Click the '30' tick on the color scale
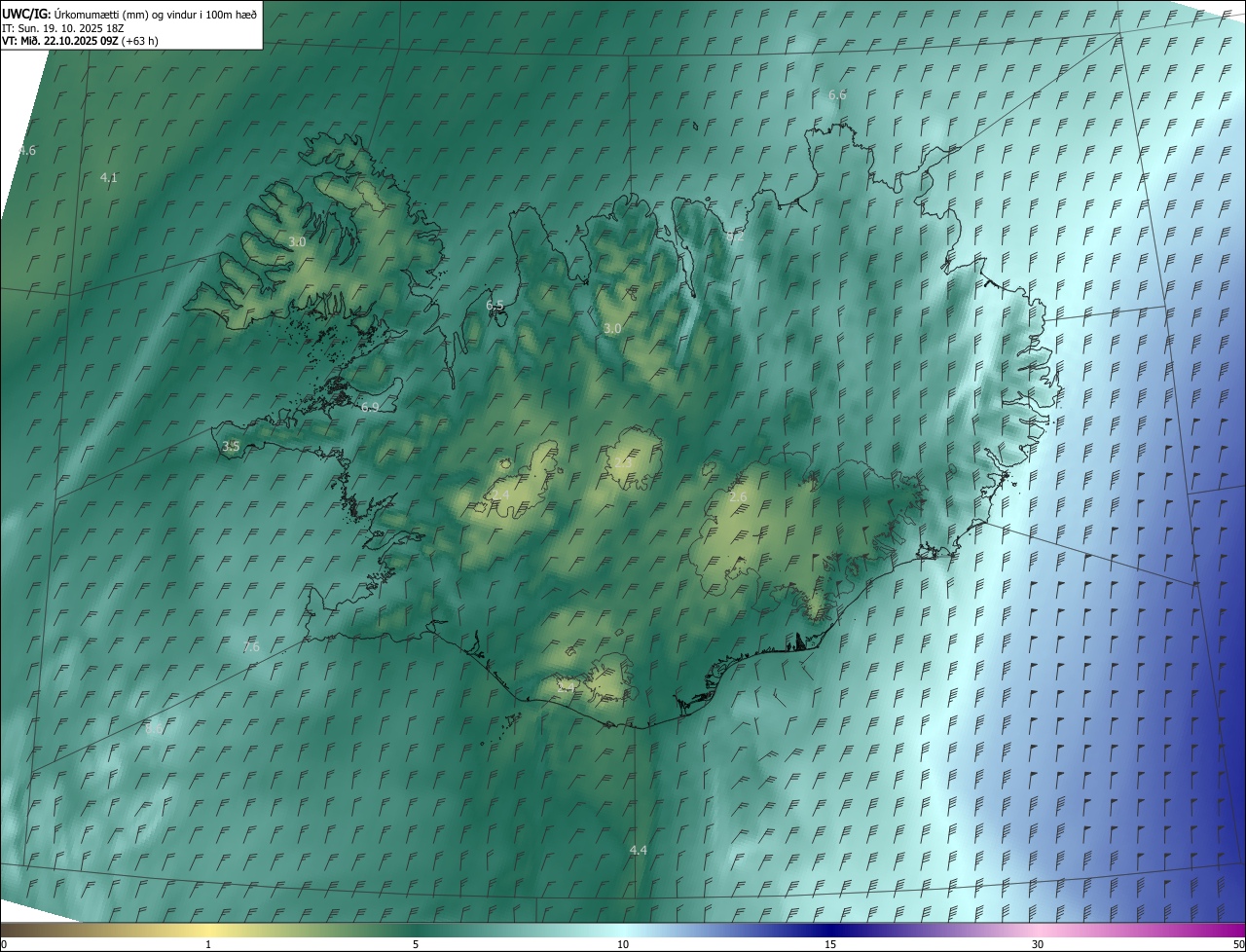 (x=1038, y=944)
